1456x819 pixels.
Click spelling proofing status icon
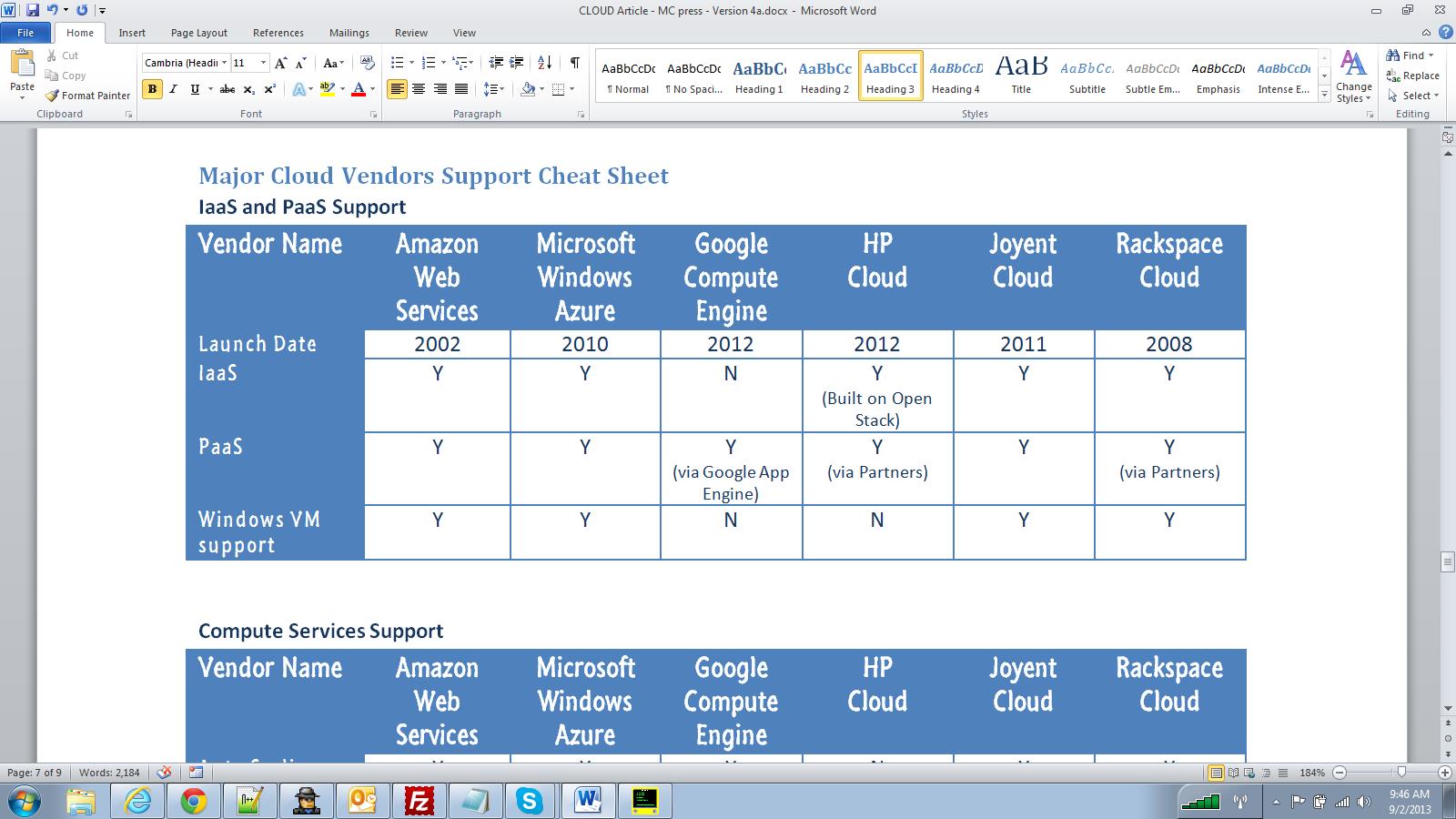point(164,773)
